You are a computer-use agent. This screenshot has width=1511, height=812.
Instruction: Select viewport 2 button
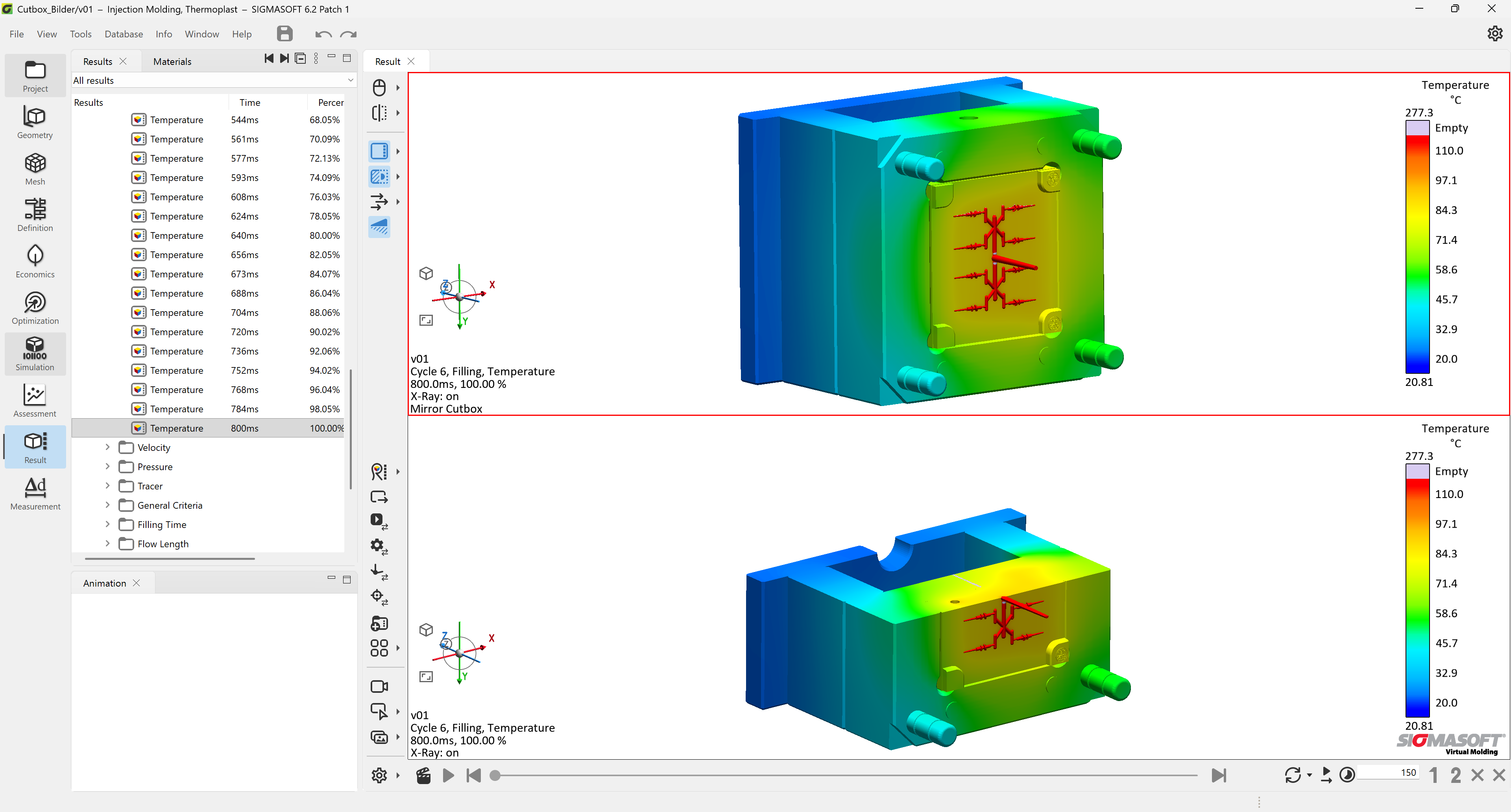[x=1455, y=775]
